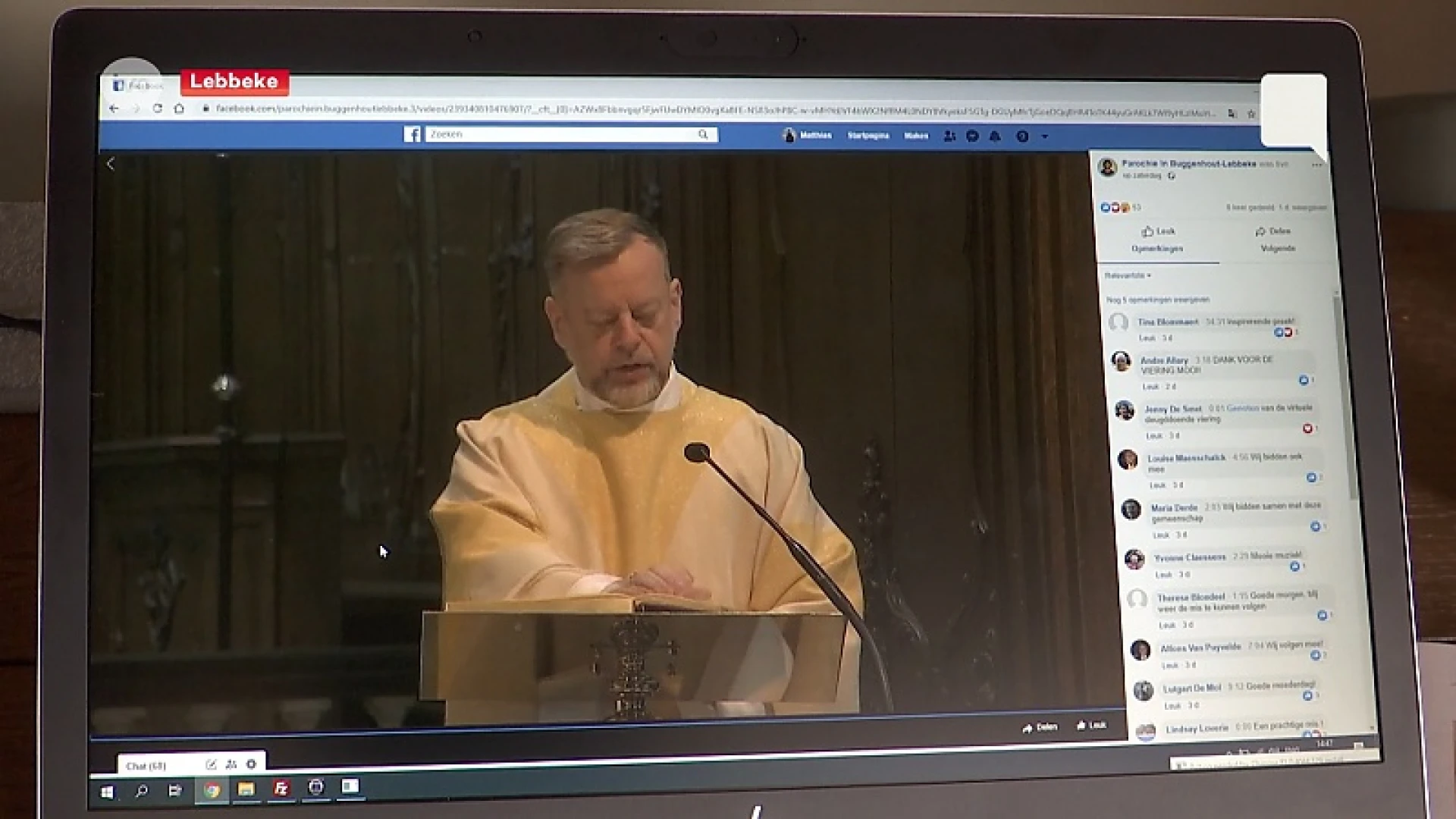
Task: Click the like reaction on Maria Derde's comment
Action: [x=1315, y=526]
